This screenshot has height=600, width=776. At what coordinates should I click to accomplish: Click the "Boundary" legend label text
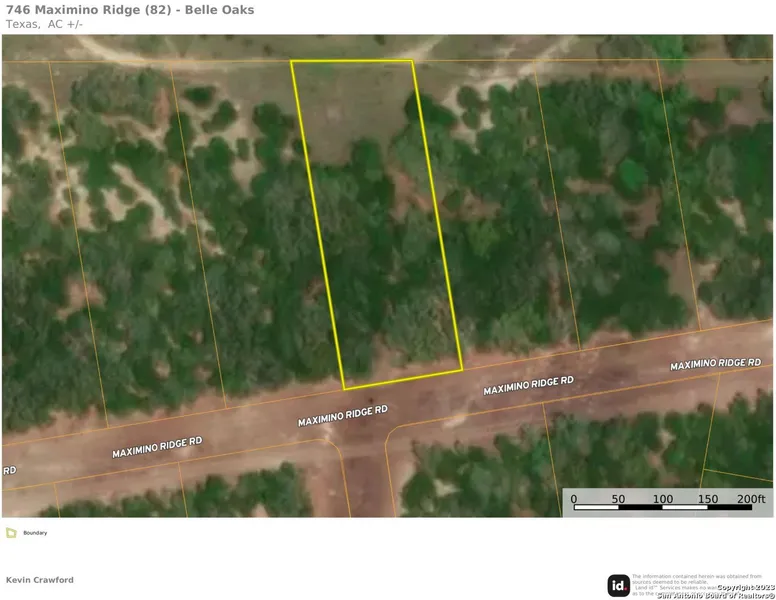35,533
